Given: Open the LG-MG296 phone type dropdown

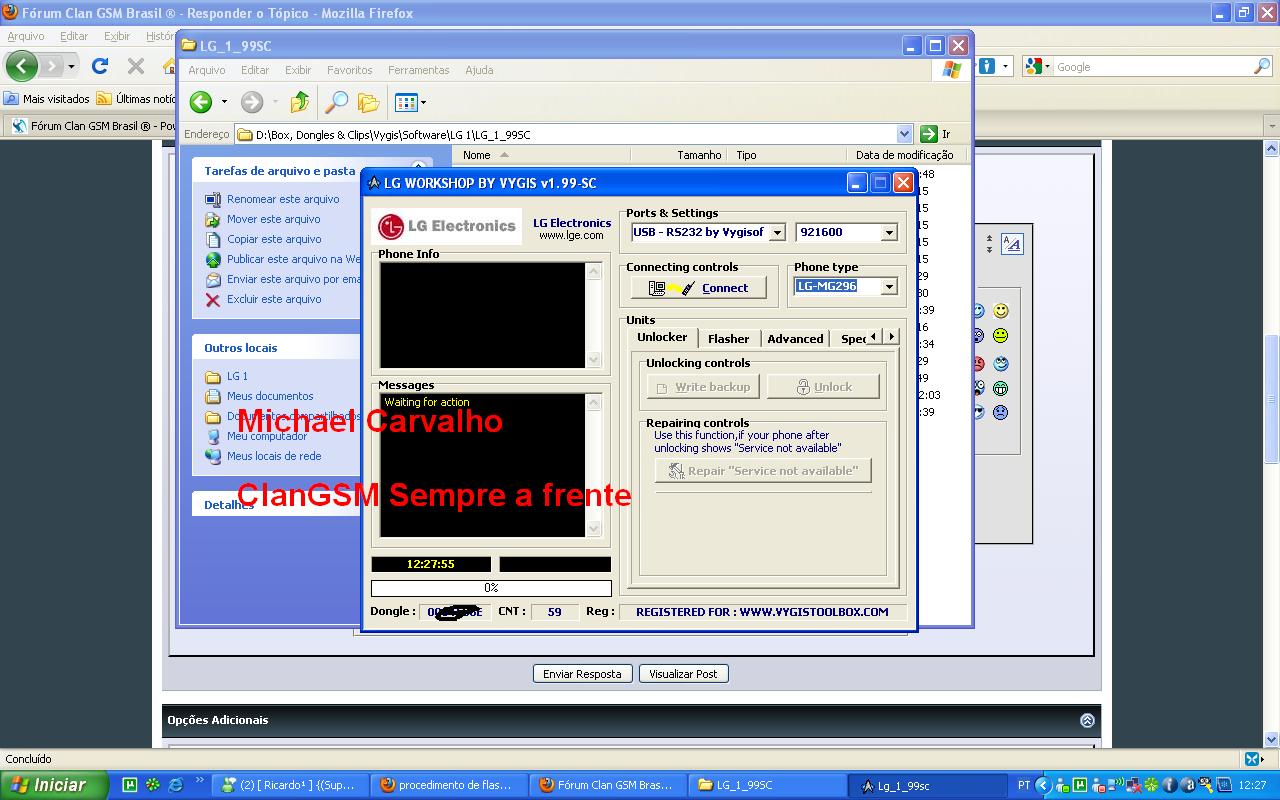Looking at the screenshot, I should point(889,286).
